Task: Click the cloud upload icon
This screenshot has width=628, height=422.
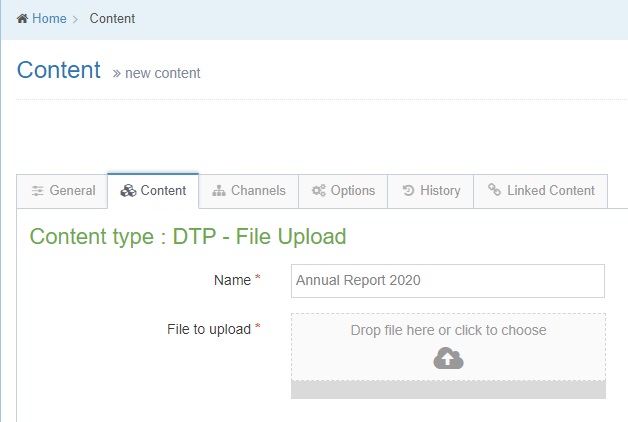Action: [x=448, y=358]
